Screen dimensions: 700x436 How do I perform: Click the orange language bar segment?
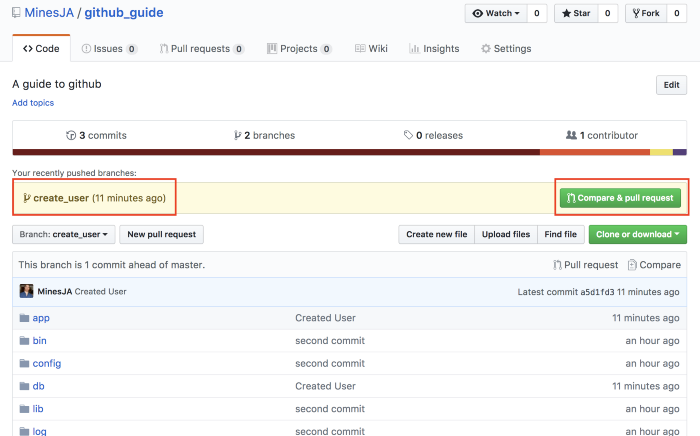pyautogui.click(x=595, y=152)
